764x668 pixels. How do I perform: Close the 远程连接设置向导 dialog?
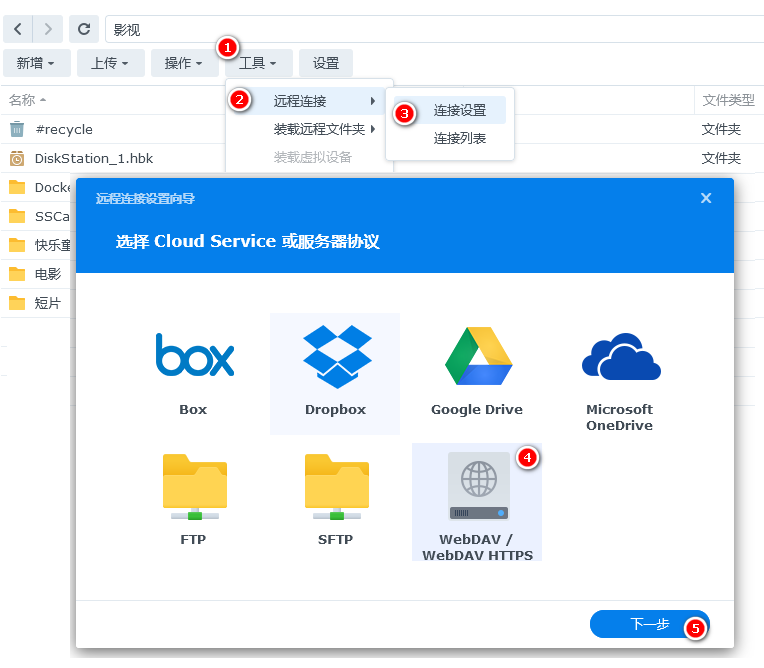click(x=706, y=198)
